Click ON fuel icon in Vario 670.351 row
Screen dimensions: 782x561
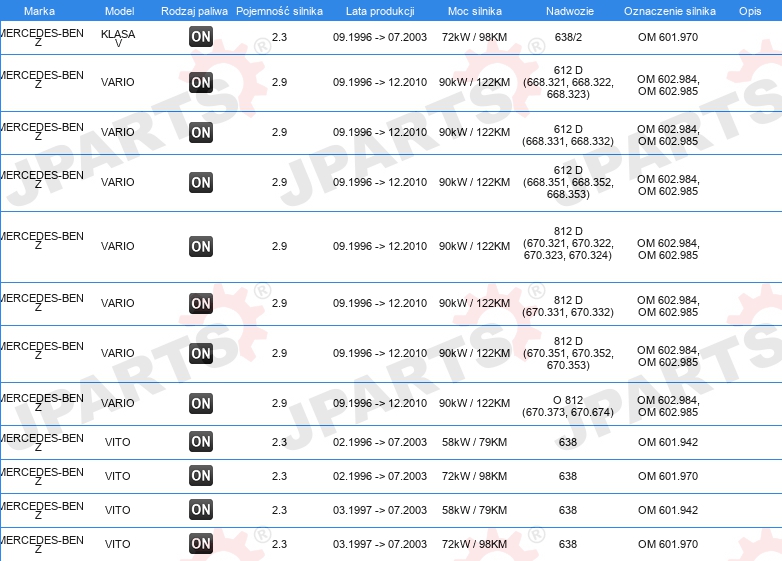201,353
